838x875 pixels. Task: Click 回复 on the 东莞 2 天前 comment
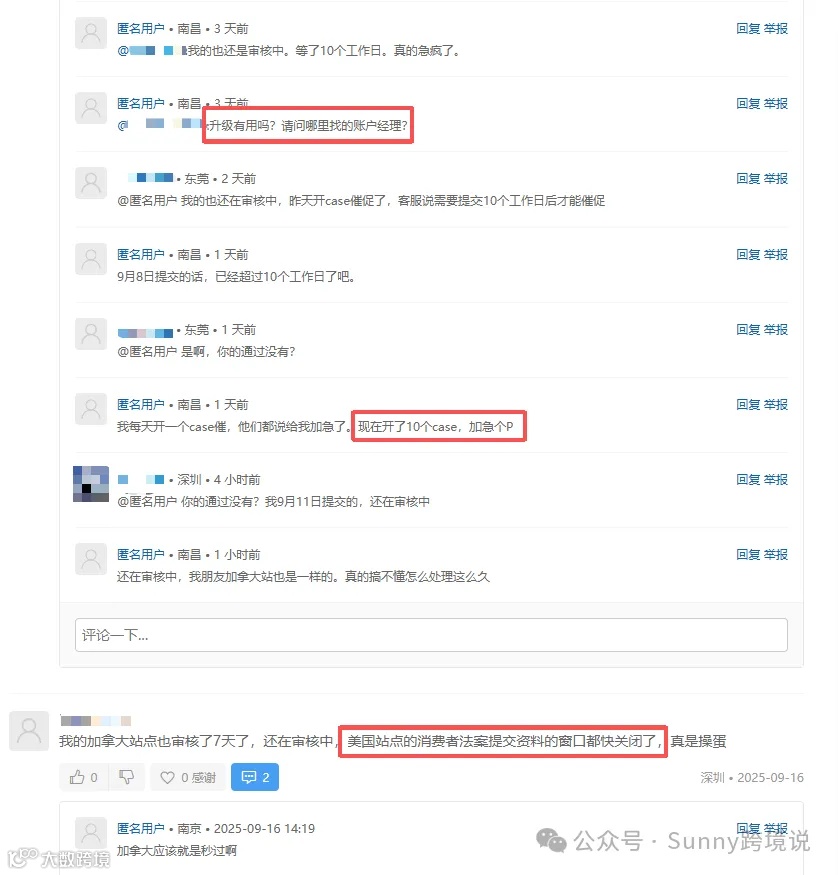click(748, 179)
